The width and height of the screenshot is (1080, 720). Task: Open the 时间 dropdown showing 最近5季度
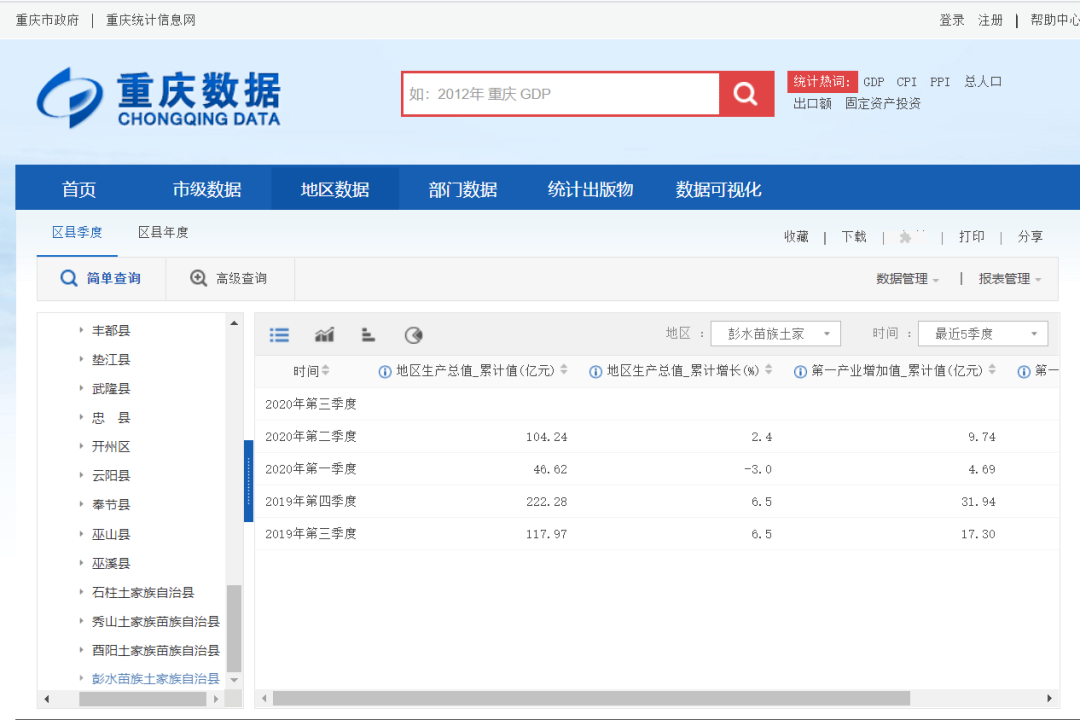tap(982, 333)
